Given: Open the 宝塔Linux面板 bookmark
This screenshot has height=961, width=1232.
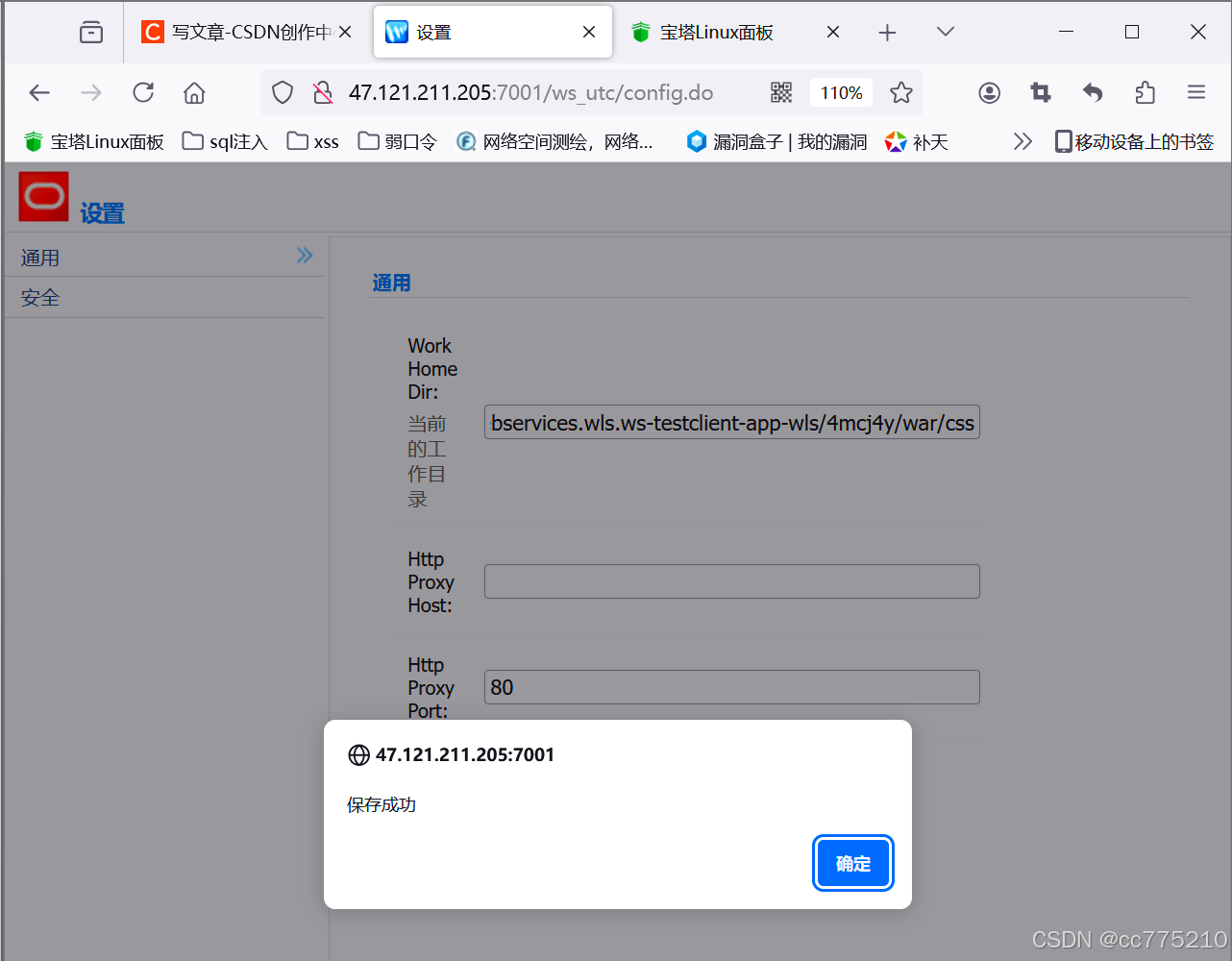Looking at the screenshot, I should [94, 142].
